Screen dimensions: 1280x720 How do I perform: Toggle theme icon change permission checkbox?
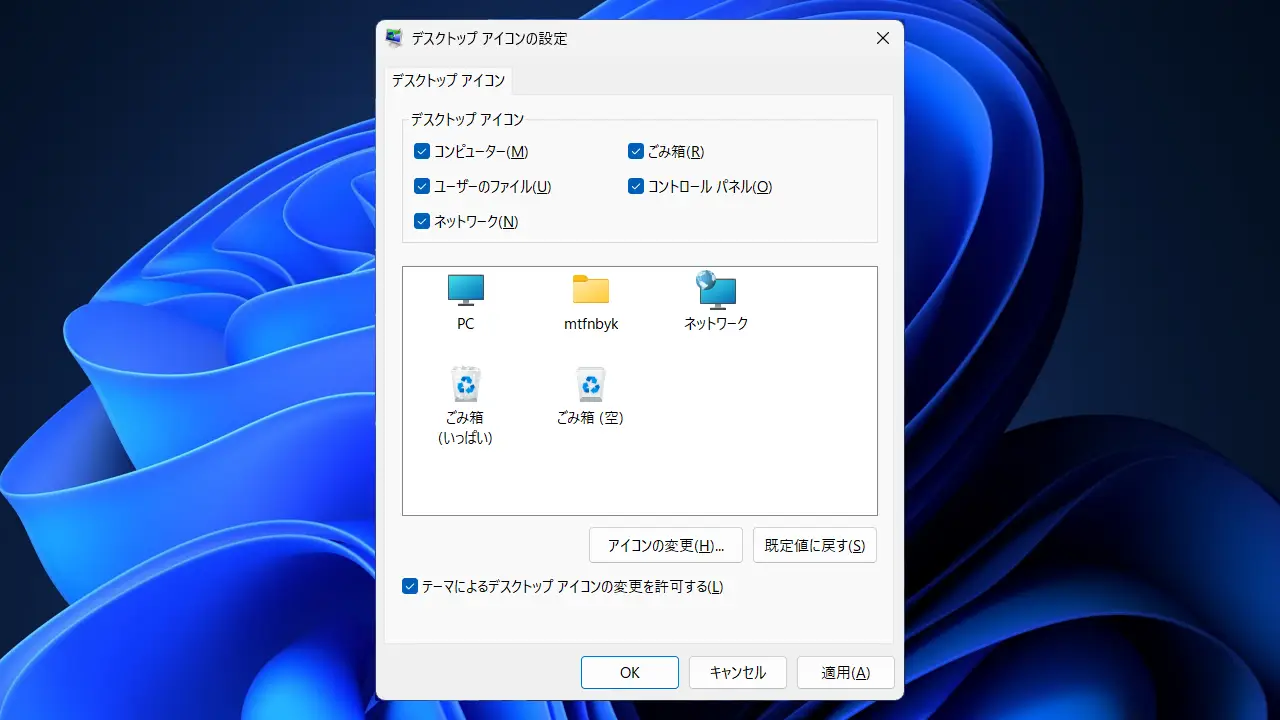[x=410, y=587]
